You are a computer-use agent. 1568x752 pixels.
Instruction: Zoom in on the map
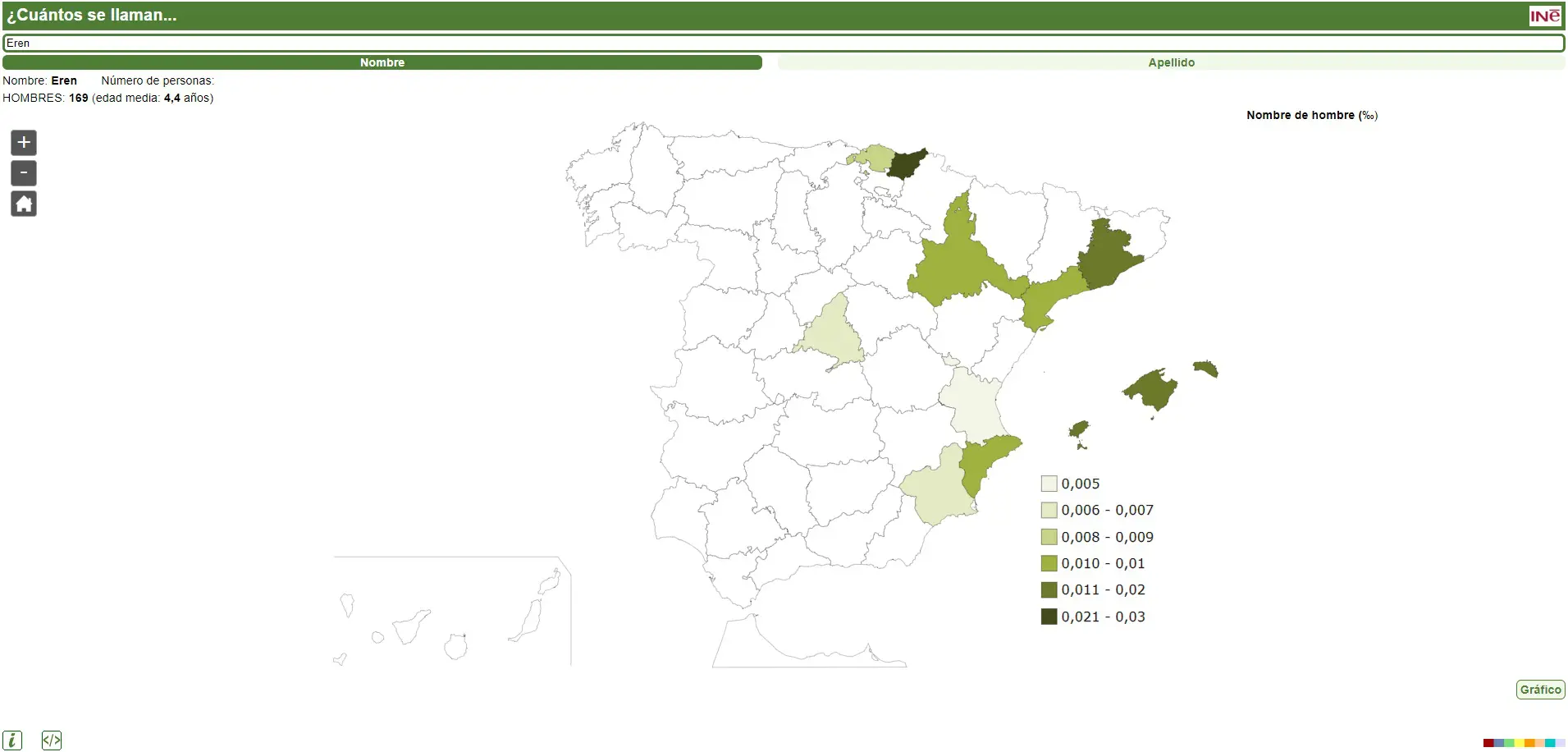click(24, 143)
